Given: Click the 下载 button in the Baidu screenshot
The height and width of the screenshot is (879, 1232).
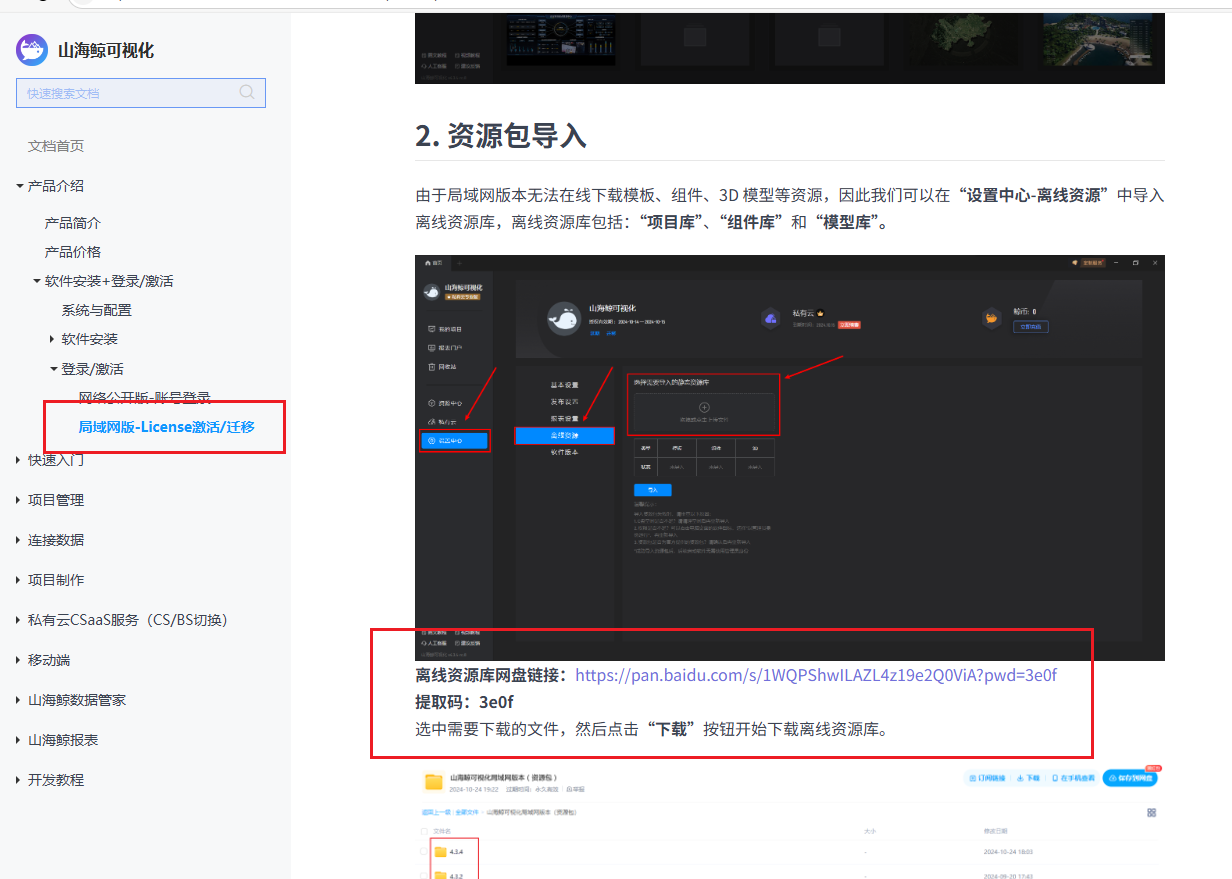Looking at the screenshot, I should [1028, 778].
